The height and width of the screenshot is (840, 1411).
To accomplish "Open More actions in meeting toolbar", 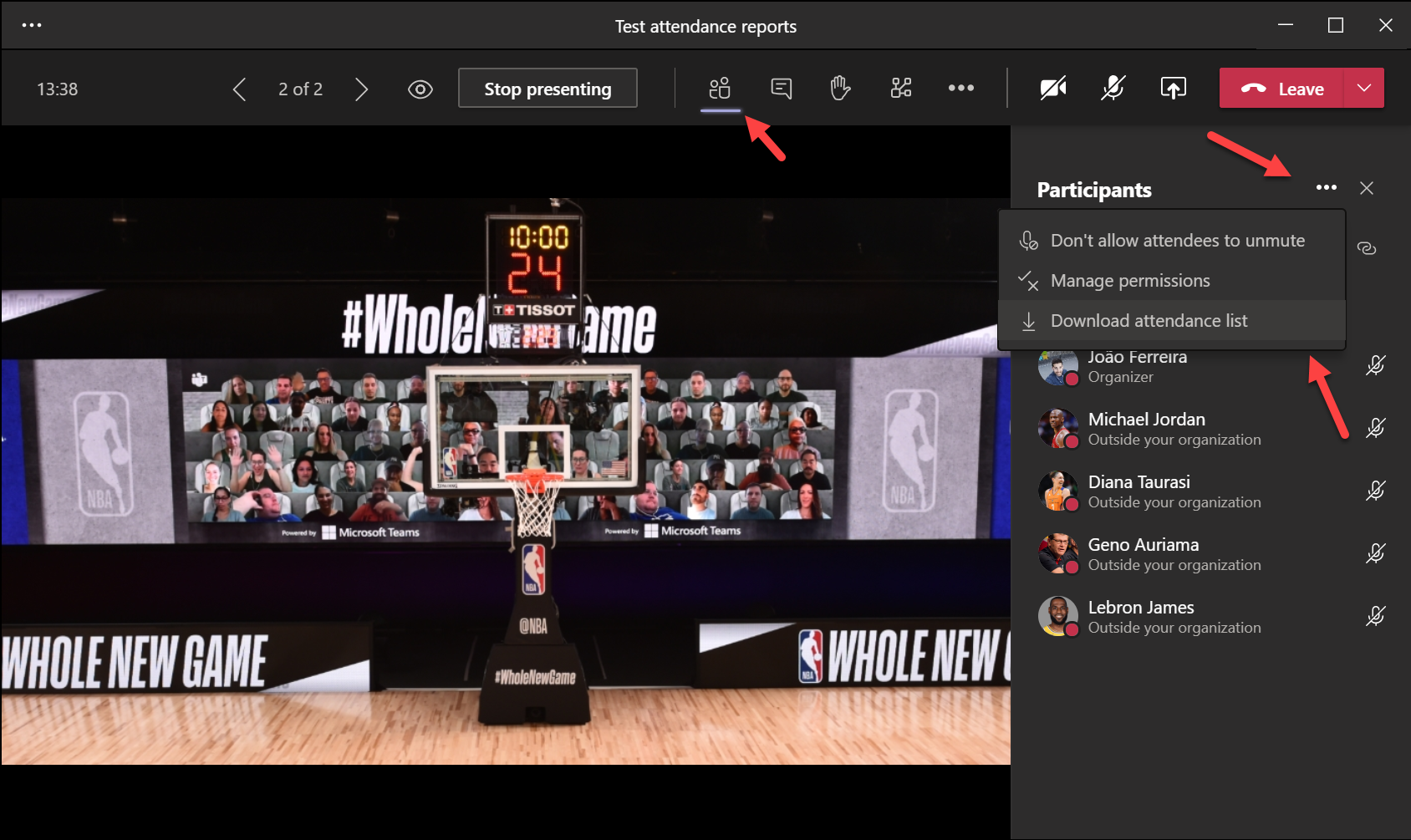I will [960, 88].
